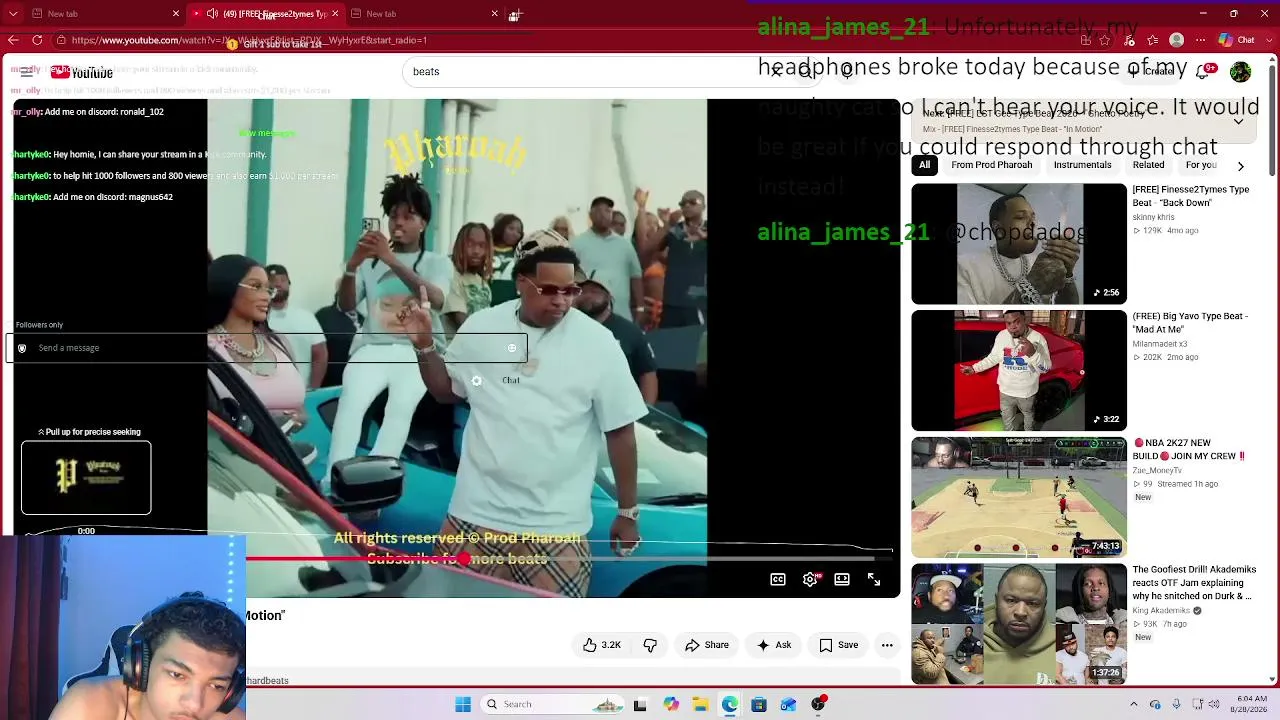Open Finesse2Tymes "Back Down" video title
Image resolution: width=1280 pixels, height=720 pixels.
[1190, 196]
